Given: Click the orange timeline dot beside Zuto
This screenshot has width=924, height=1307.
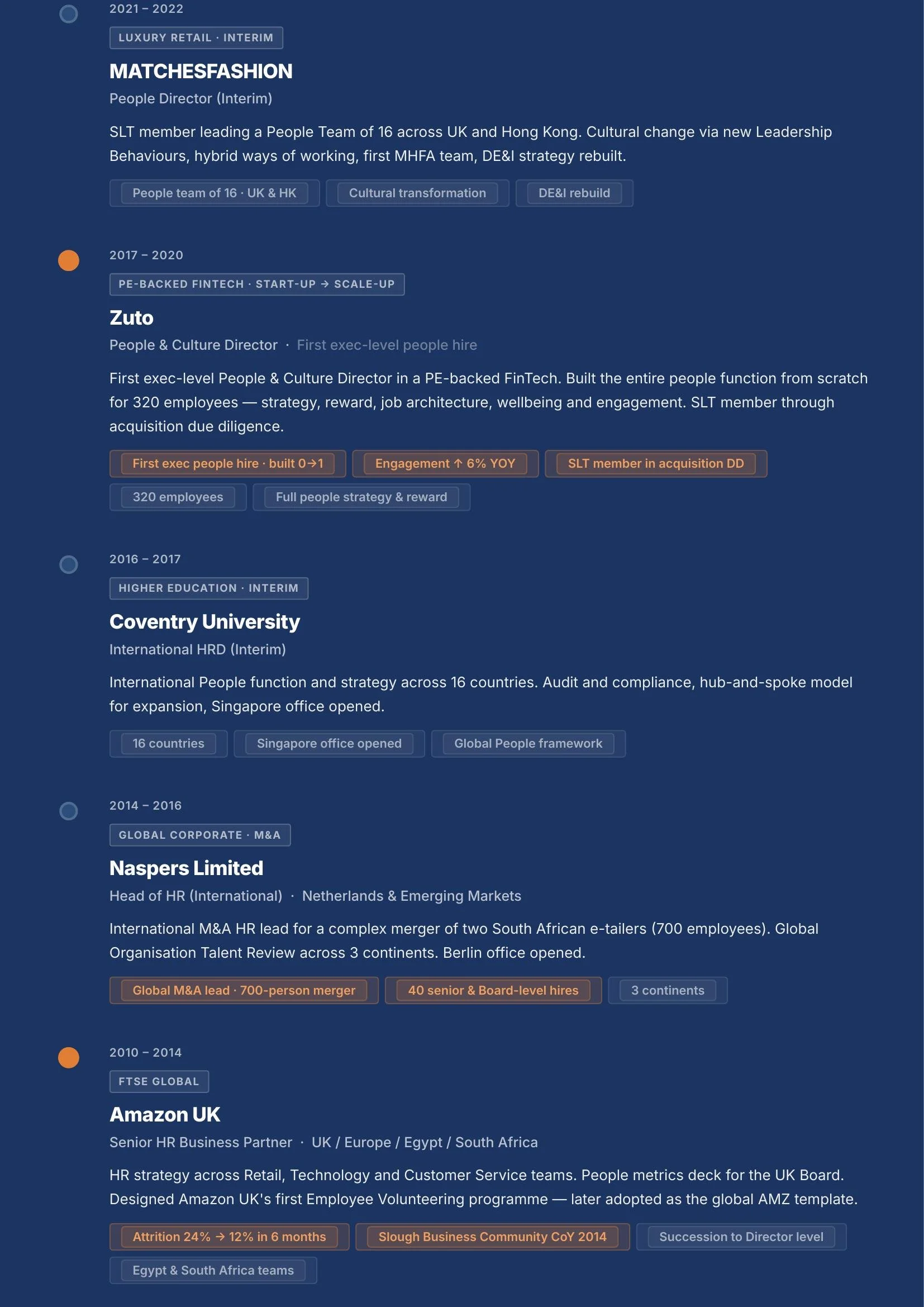Looking at the screenshot, I should (x=69, y=261).
